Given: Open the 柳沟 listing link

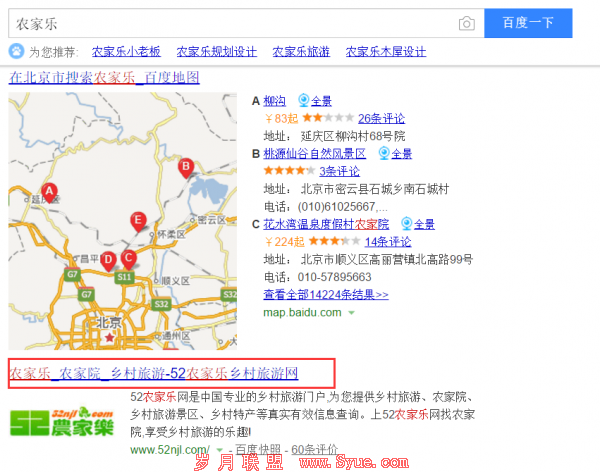Looking at the screenshot, I should pos(274,101).
